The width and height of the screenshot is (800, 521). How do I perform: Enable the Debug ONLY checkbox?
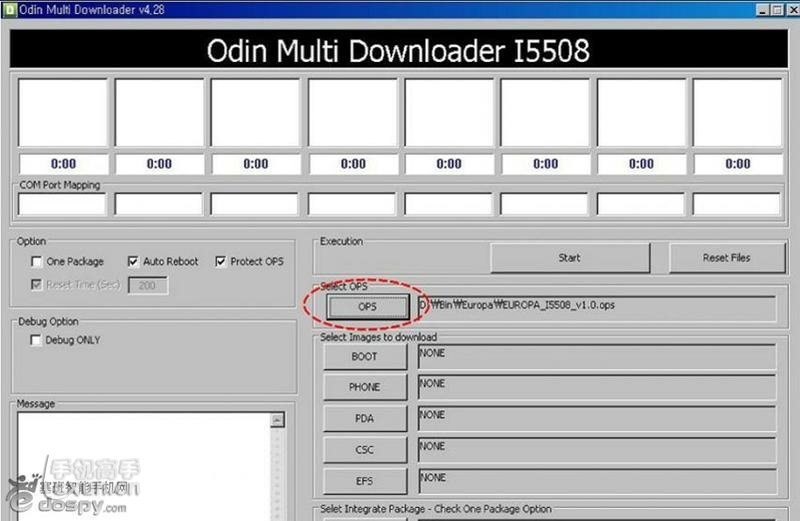[x=35, y=340]
